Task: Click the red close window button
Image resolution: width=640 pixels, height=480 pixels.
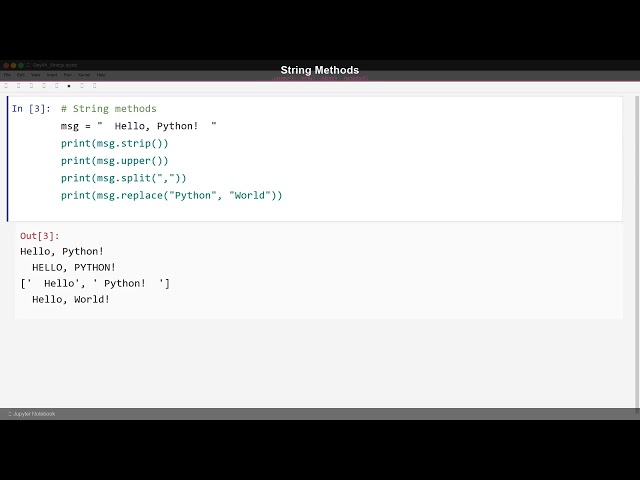Action: (x=6, y=65)
